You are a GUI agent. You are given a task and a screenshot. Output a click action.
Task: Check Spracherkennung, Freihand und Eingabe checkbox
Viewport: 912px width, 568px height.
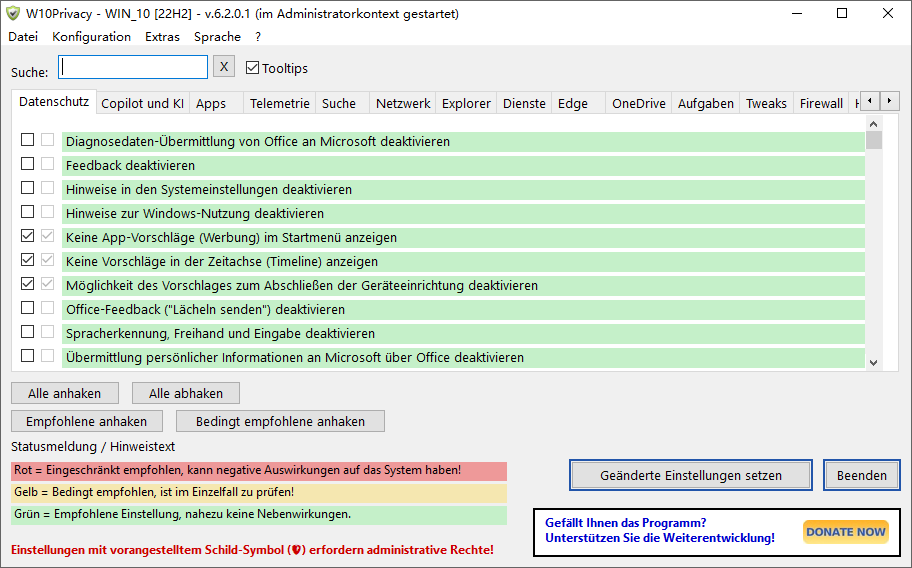point(27,331)
